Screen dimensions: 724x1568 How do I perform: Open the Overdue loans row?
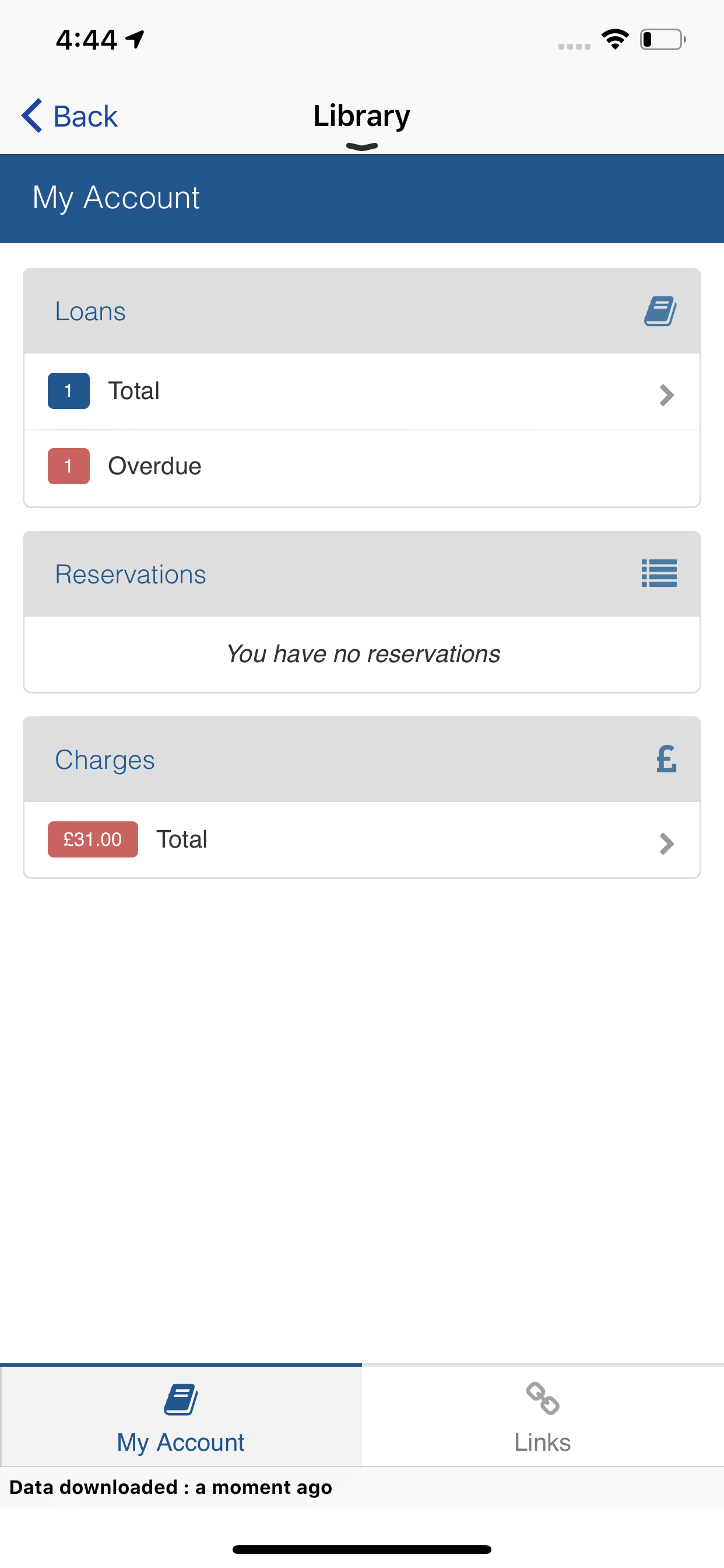(362, 467)
